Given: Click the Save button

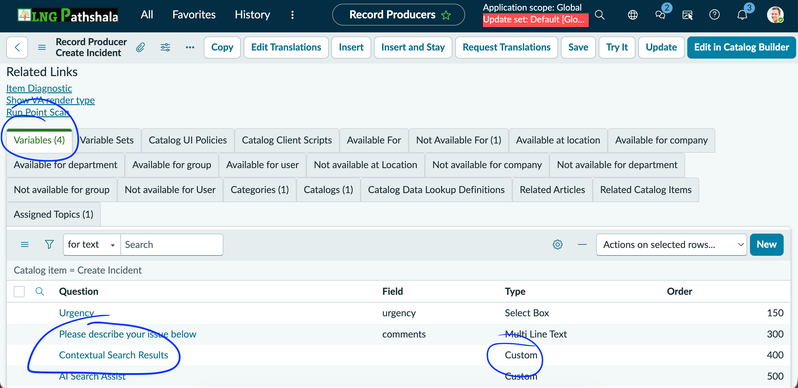Looking at the screenshot, I should (x=578, y=47).
